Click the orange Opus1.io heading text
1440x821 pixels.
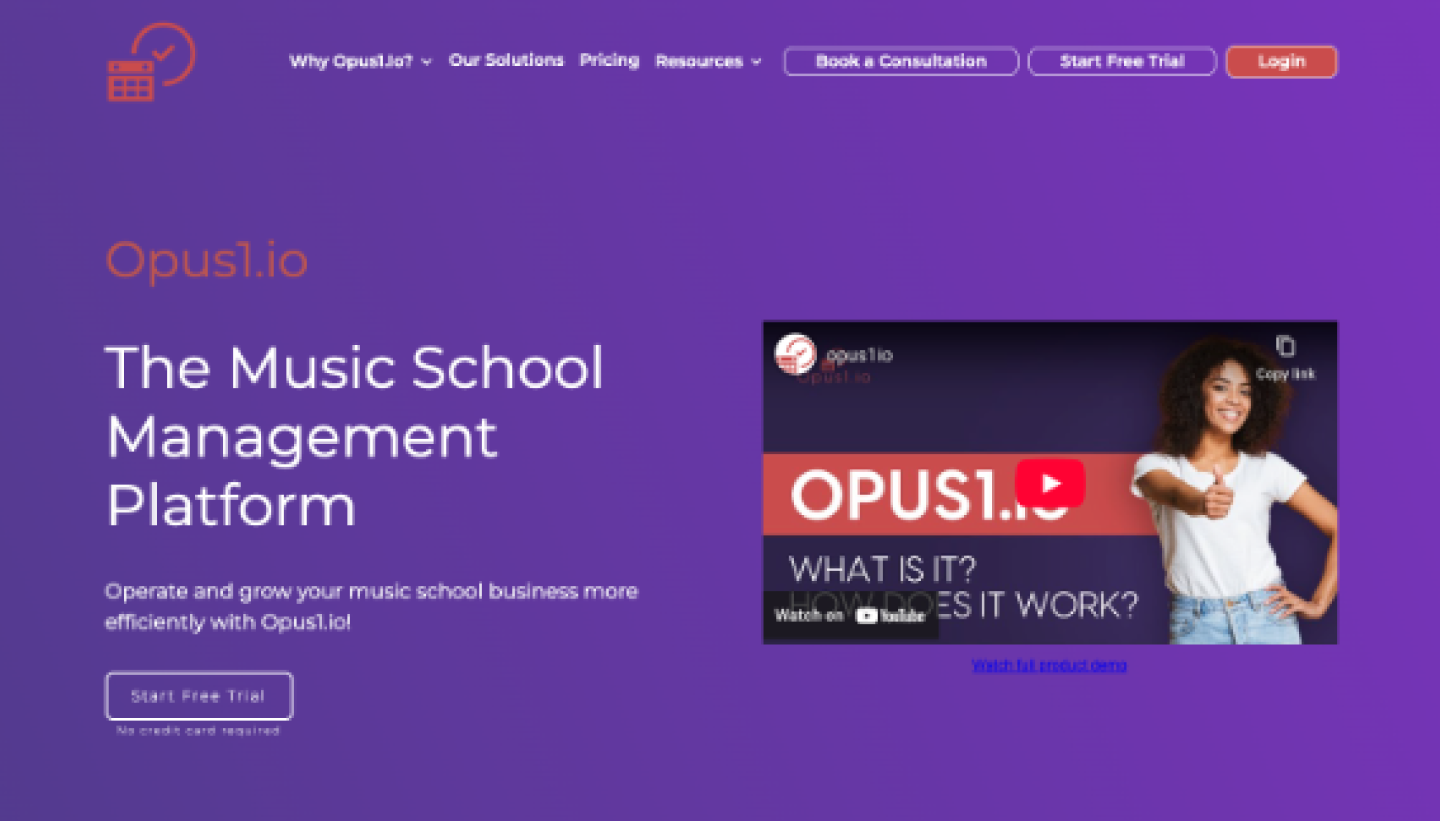pyautogui.click(x=207, y=261)
